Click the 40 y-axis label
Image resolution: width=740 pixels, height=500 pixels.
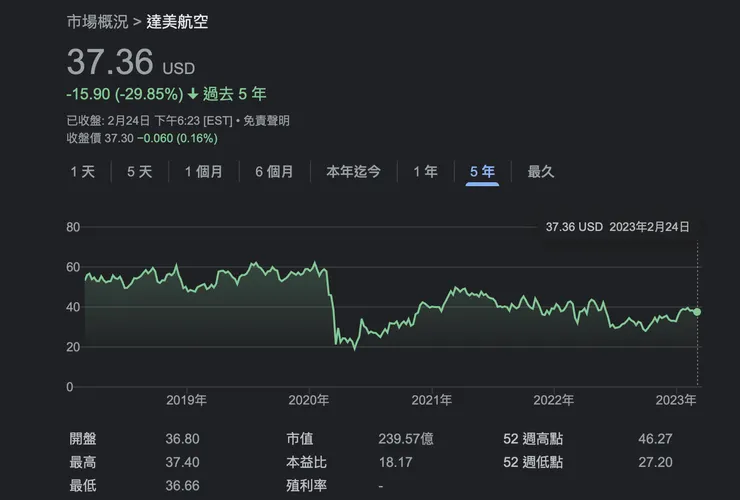(x=73, y=307)
